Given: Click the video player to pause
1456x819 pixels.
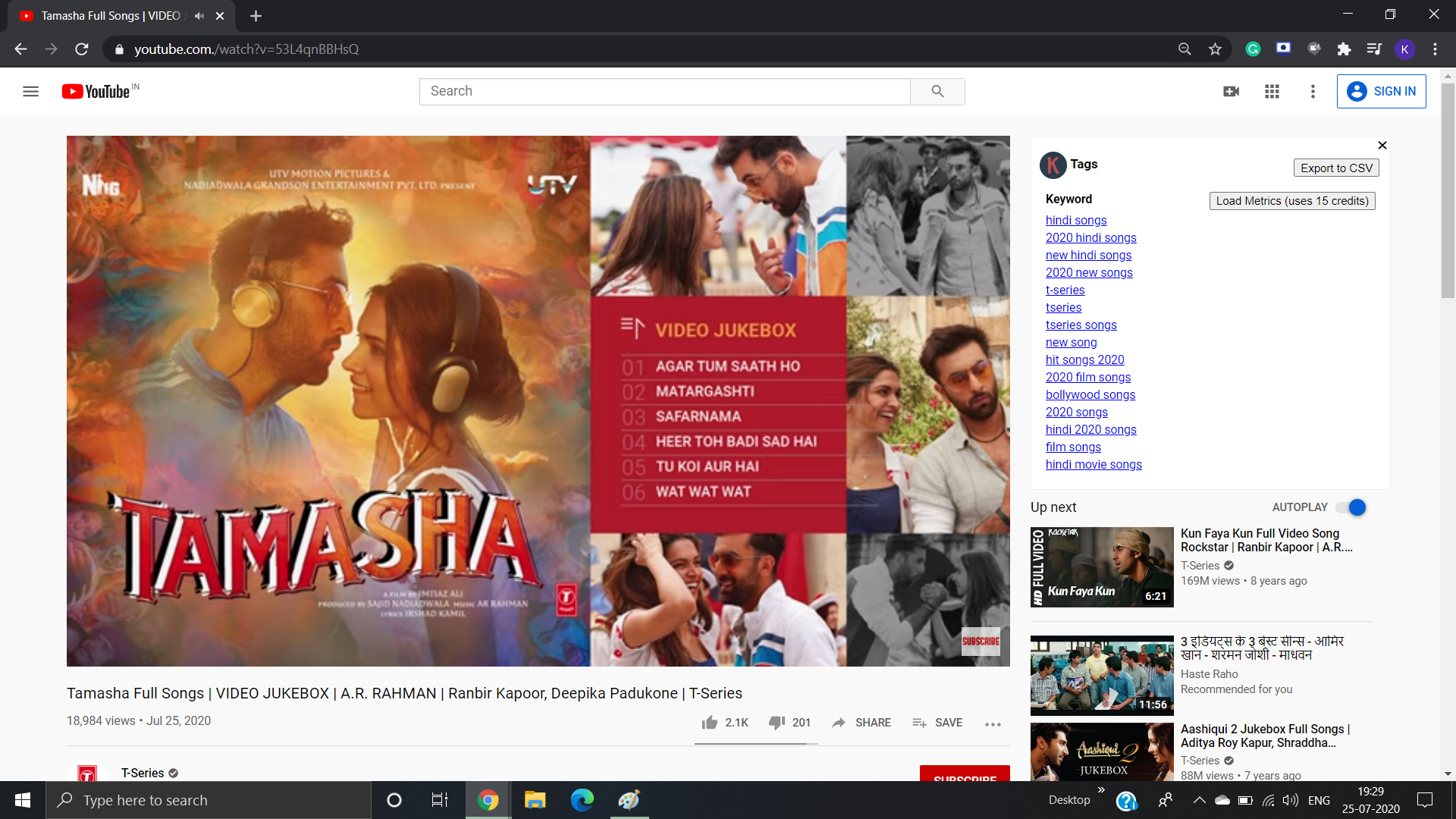Looking at the screenshot, I should point(538,401).
